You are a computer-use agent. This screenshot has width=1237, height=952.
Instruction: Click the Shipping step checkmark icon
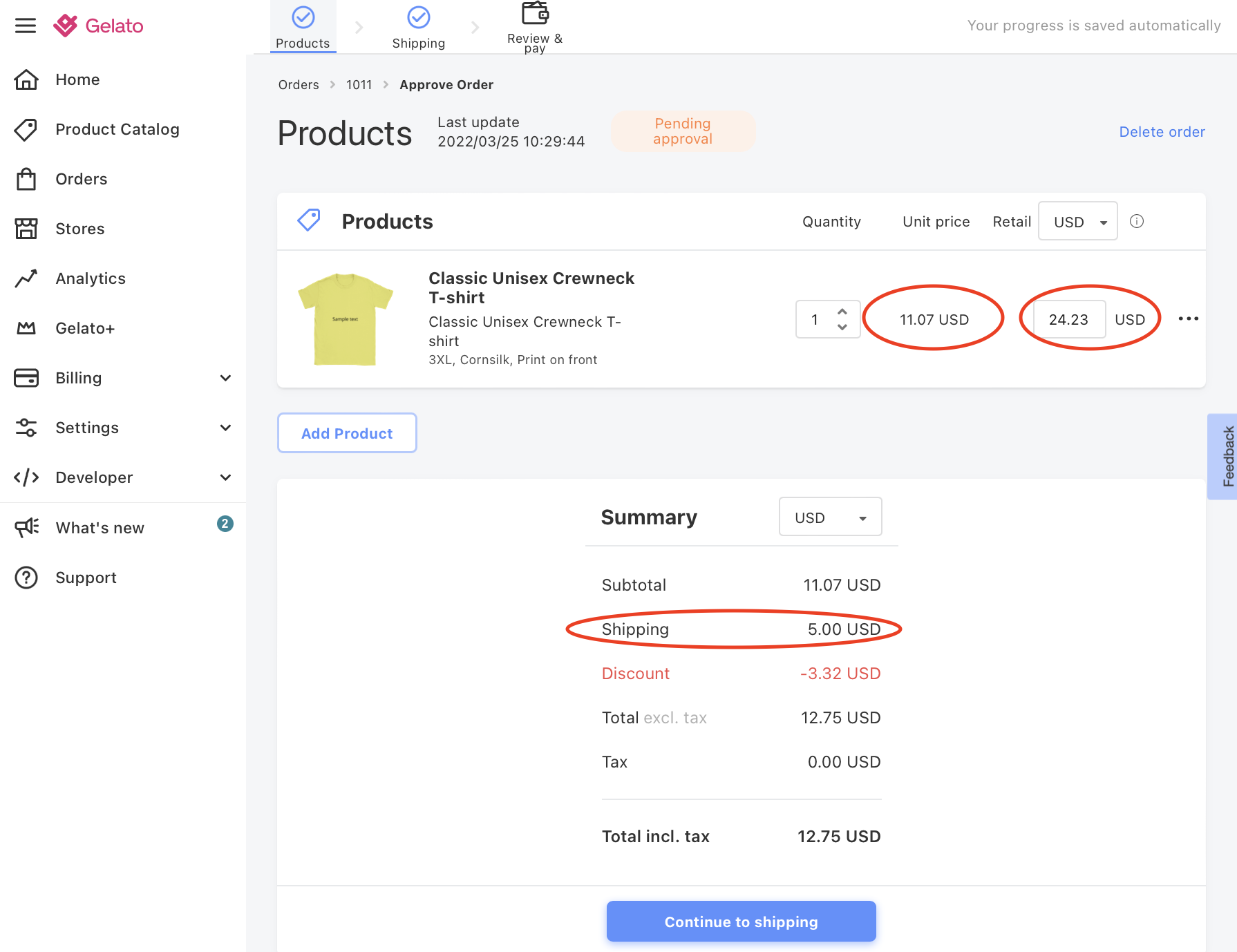(x=419, y=17)
